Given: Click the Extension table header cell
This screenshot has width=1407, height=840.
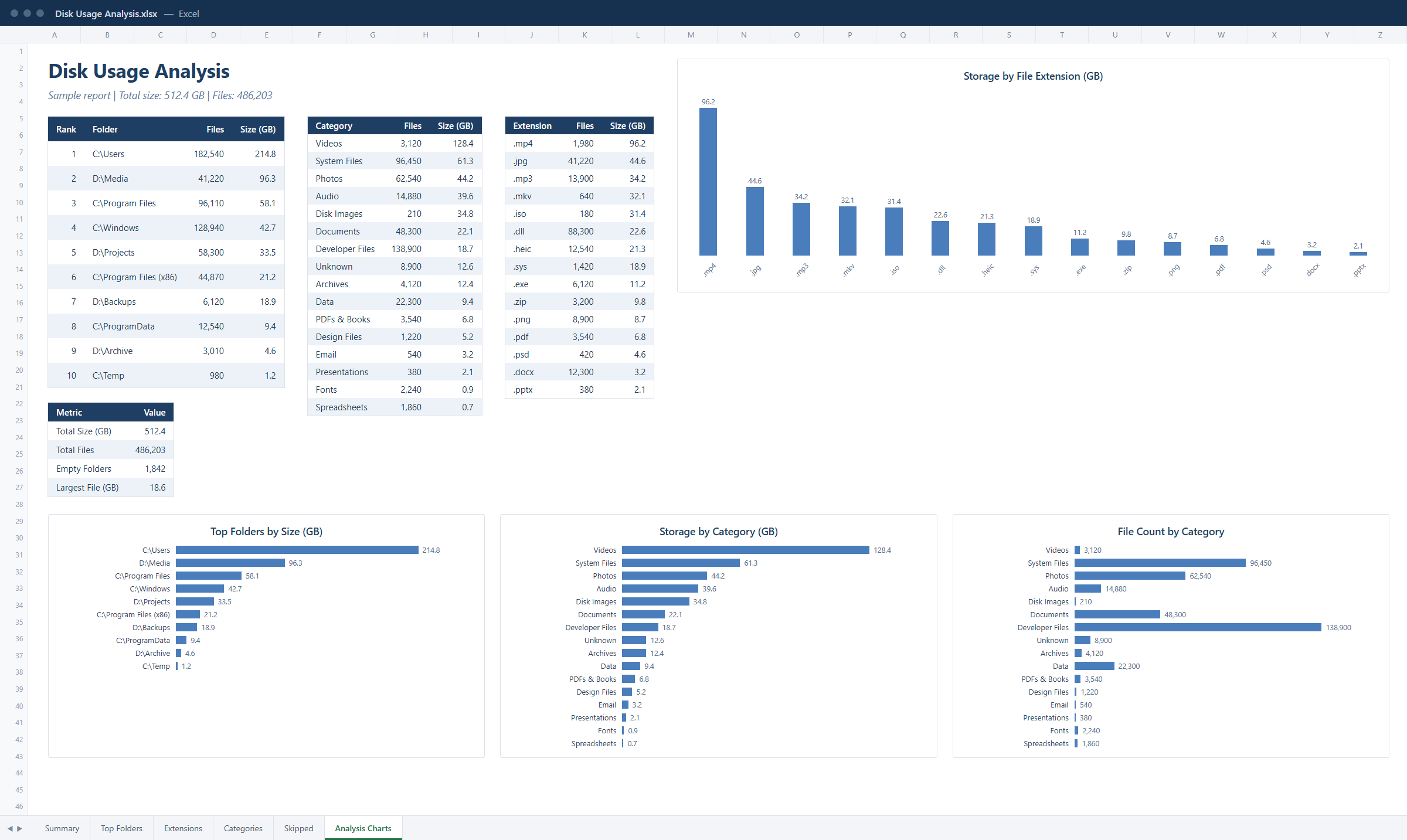Looking at the screenshot, I should click(532, 126).
